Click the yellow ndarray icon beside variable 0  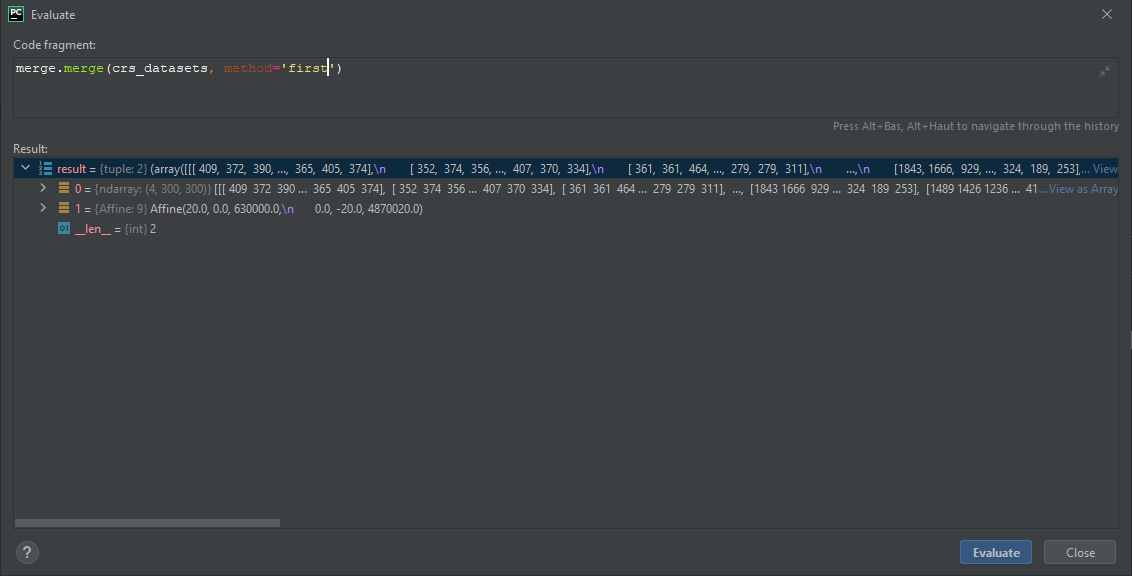[x=64, y=188]
